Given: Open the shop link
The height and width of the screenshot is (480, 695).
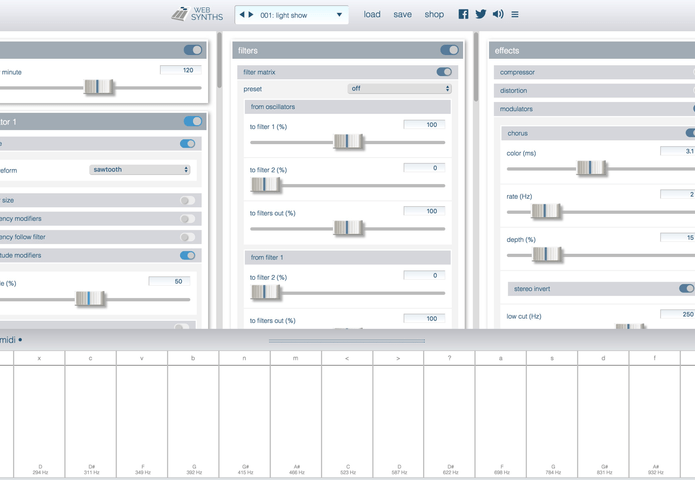Looking at the screenshot, I should [x=434, y=15].
